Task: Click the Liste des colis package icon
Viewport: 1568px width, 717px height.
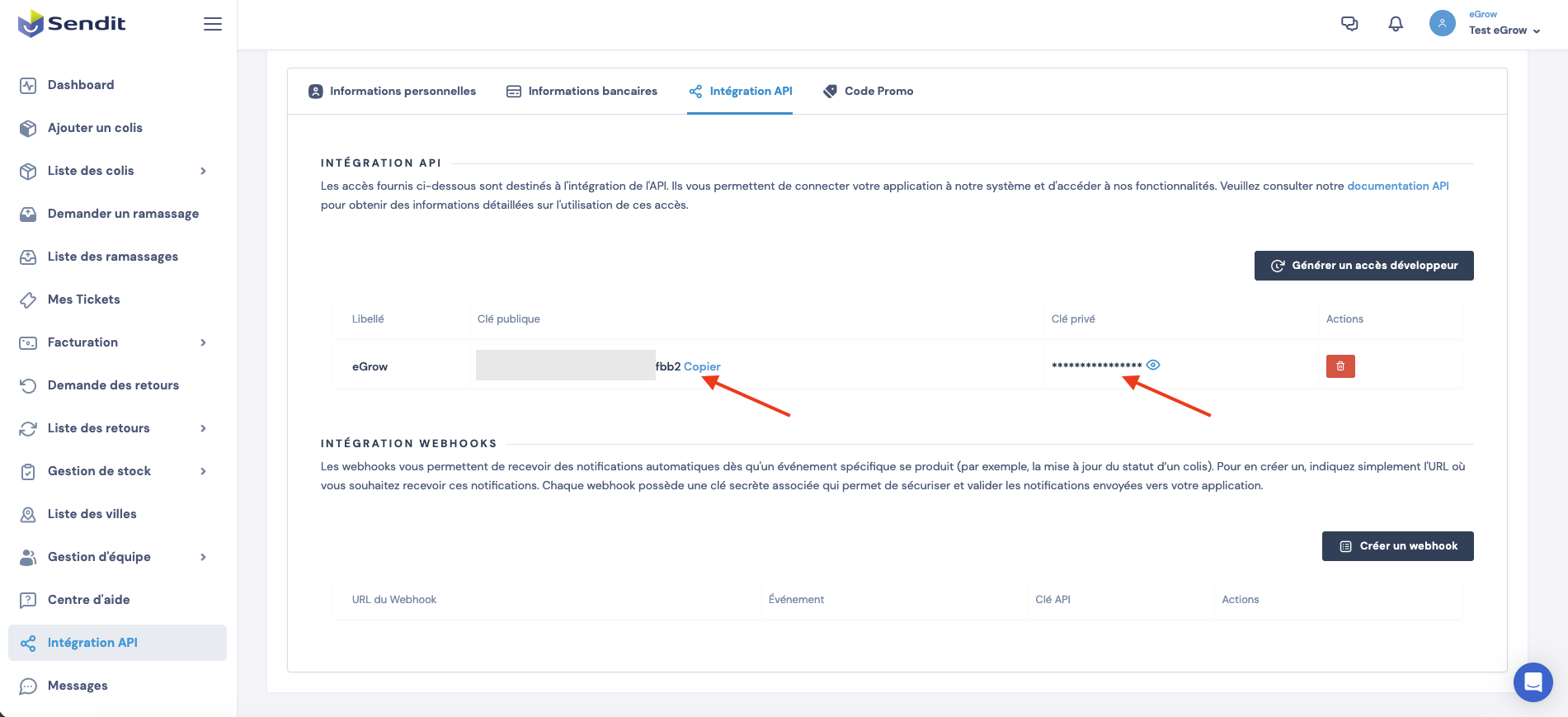Action: (x=28, y=171)
